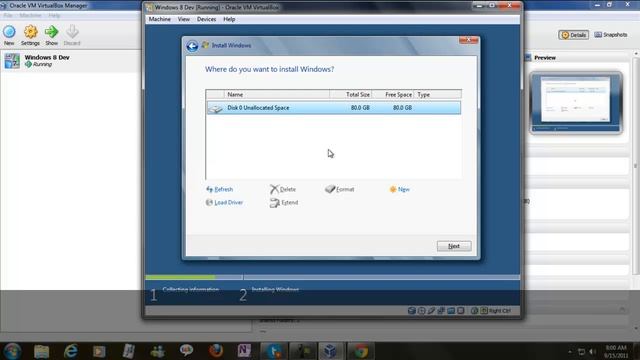Open the File menu in VirtualBox Manager

(x=8, y=16)
